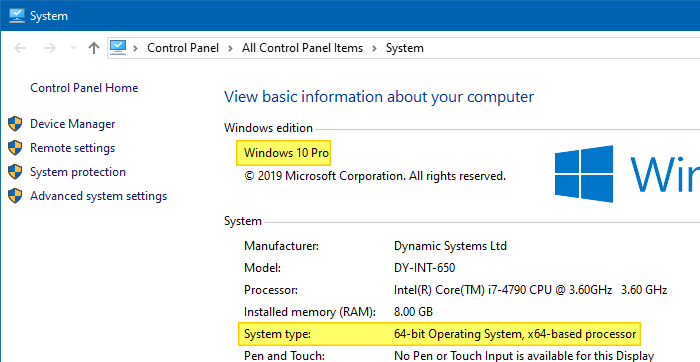Image resolution: width=700 pixels, height=362 pixels.
Task: Select Control Panel in breadcrumb path
Action: click(x=183, y=48)
